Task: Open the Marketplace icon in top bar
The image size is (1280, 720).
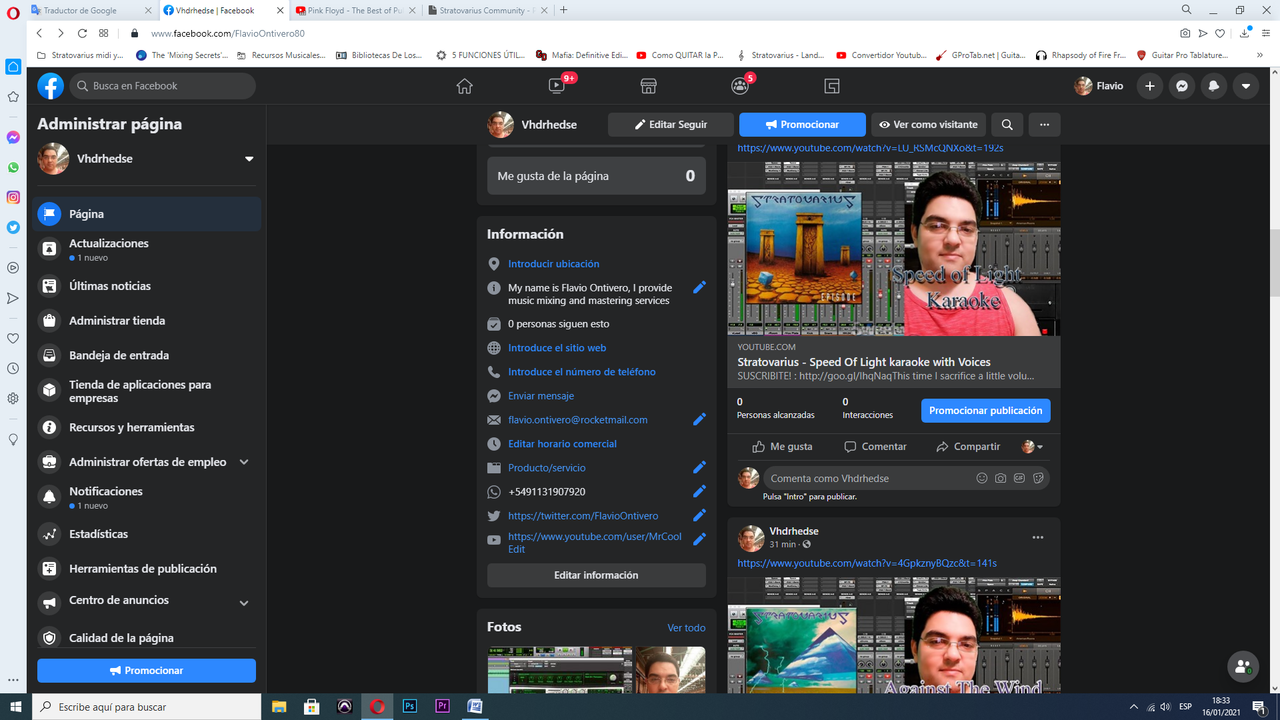Action: 648,86
